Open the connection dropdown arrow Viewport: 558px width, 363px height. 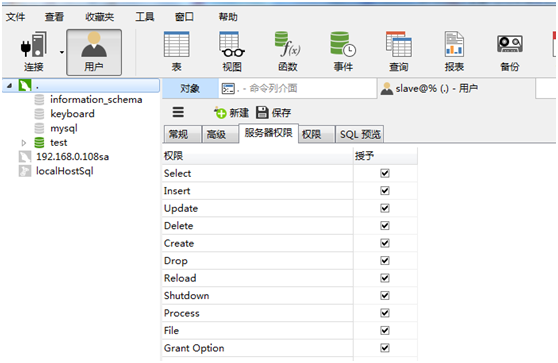[x=62, y=52]
